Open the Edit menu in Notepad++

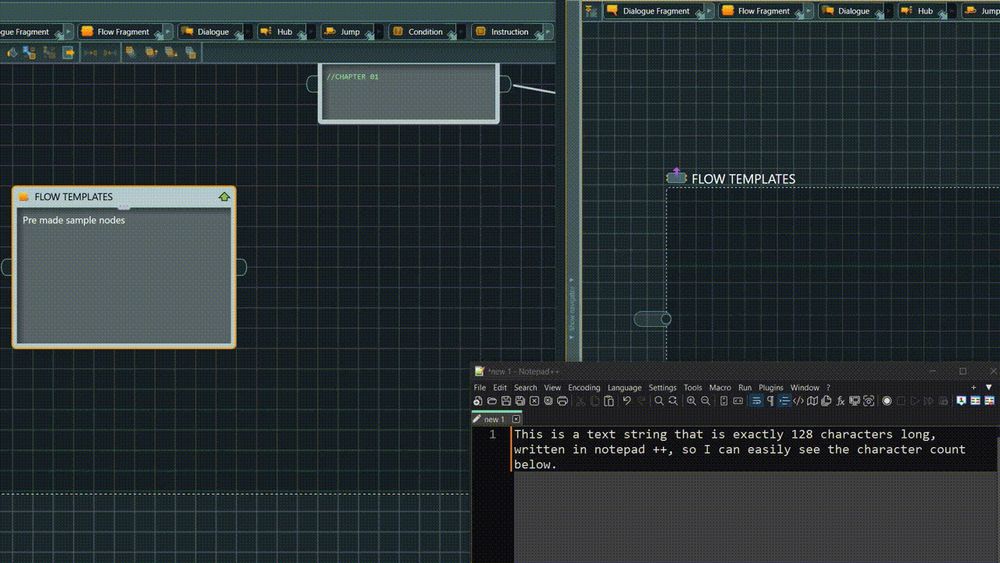coord(500,388)
